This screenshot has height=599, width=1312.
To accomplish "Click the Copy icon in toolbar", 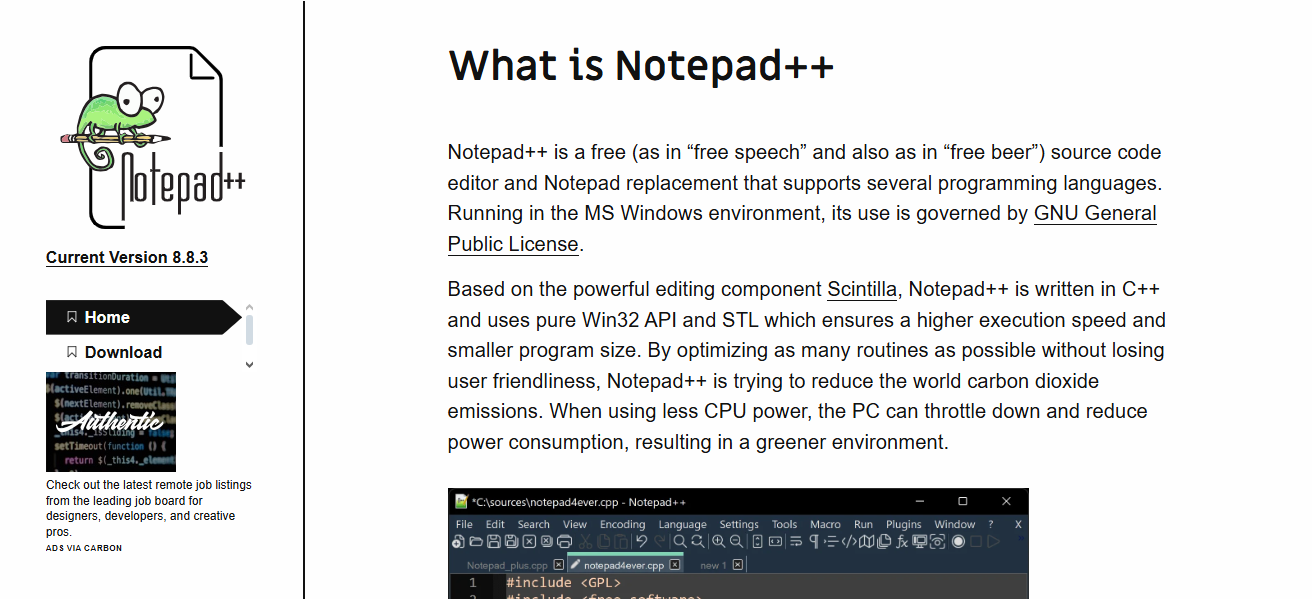I will coord(603,541).
